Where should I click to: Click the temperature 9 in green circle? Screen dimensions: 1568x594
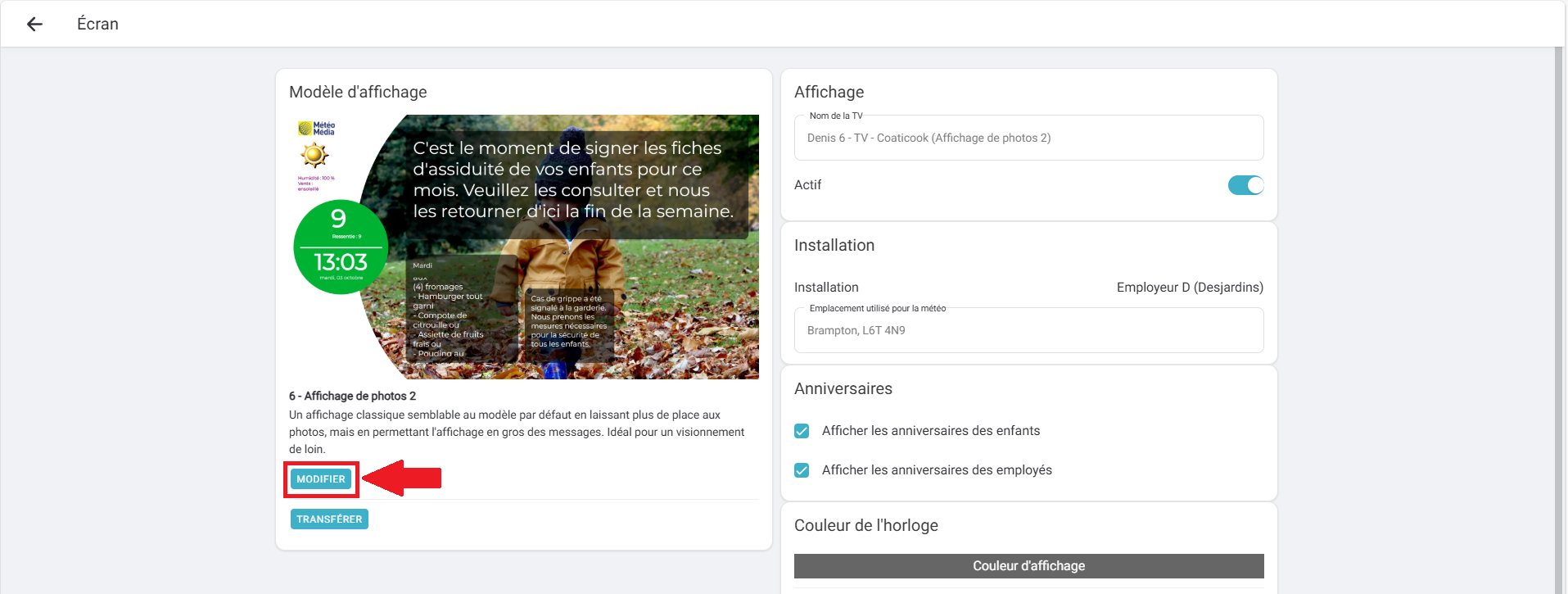click(x=338, y=219)
